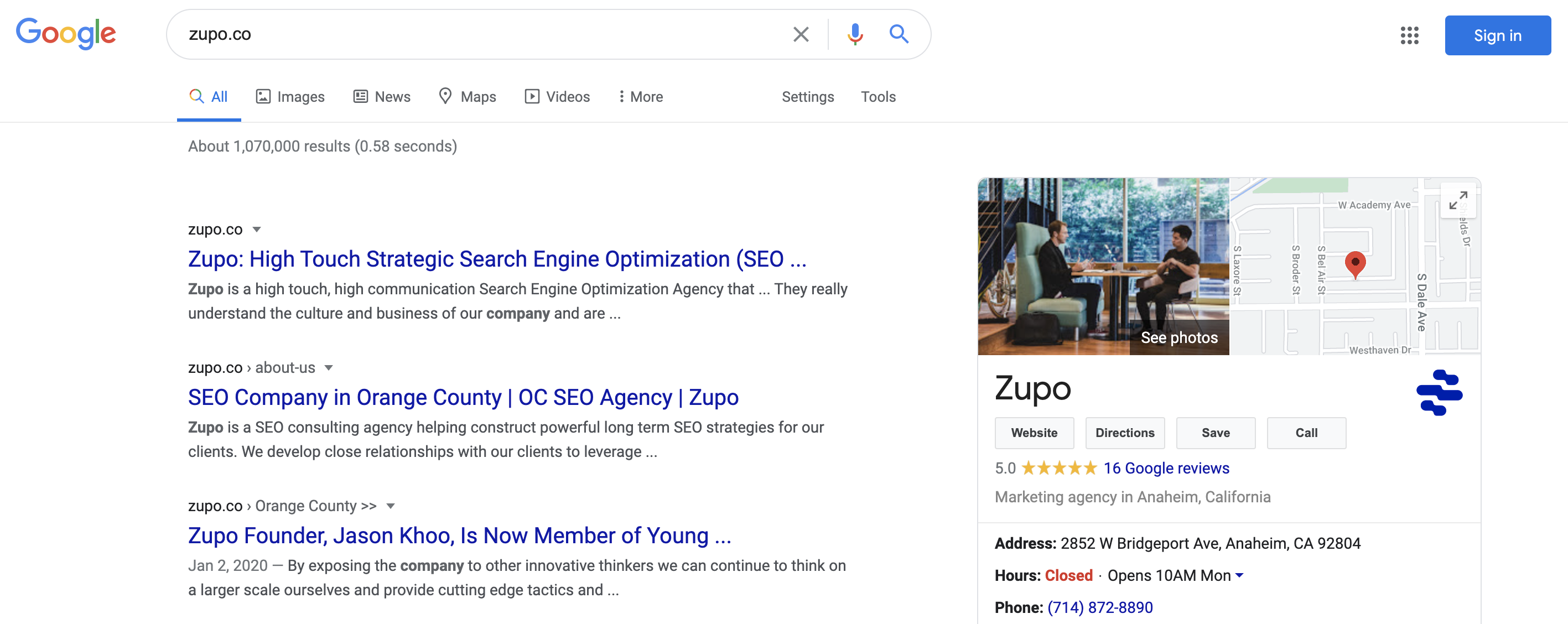The image size is (1568, 624).
Task: Switch to the Videos tab
Action: 558,97
